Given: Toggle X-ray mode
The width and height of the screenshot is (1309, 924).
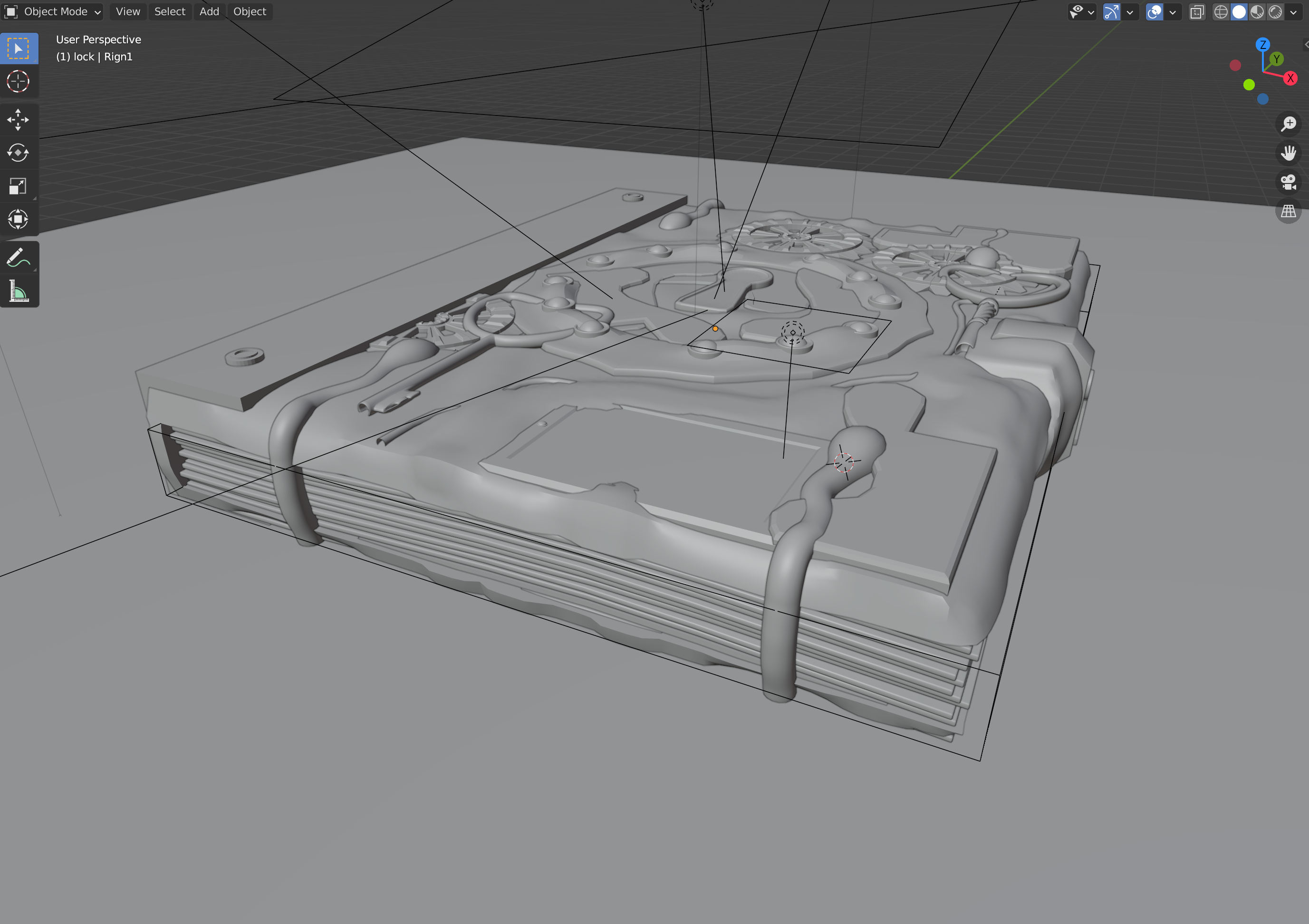Looking at the screenshot, I should 1197,12.
